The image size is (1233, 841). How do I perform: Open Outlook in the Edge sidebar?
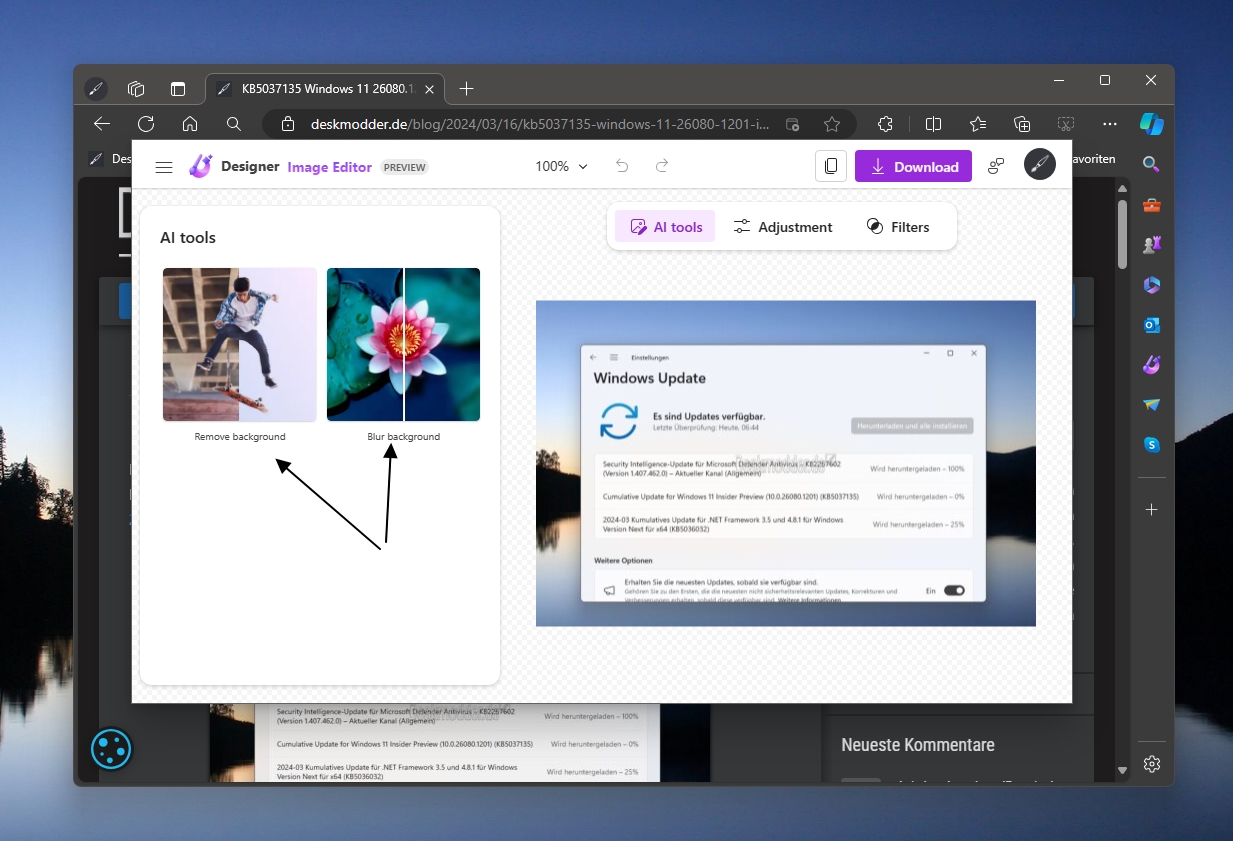[1152, 325]
